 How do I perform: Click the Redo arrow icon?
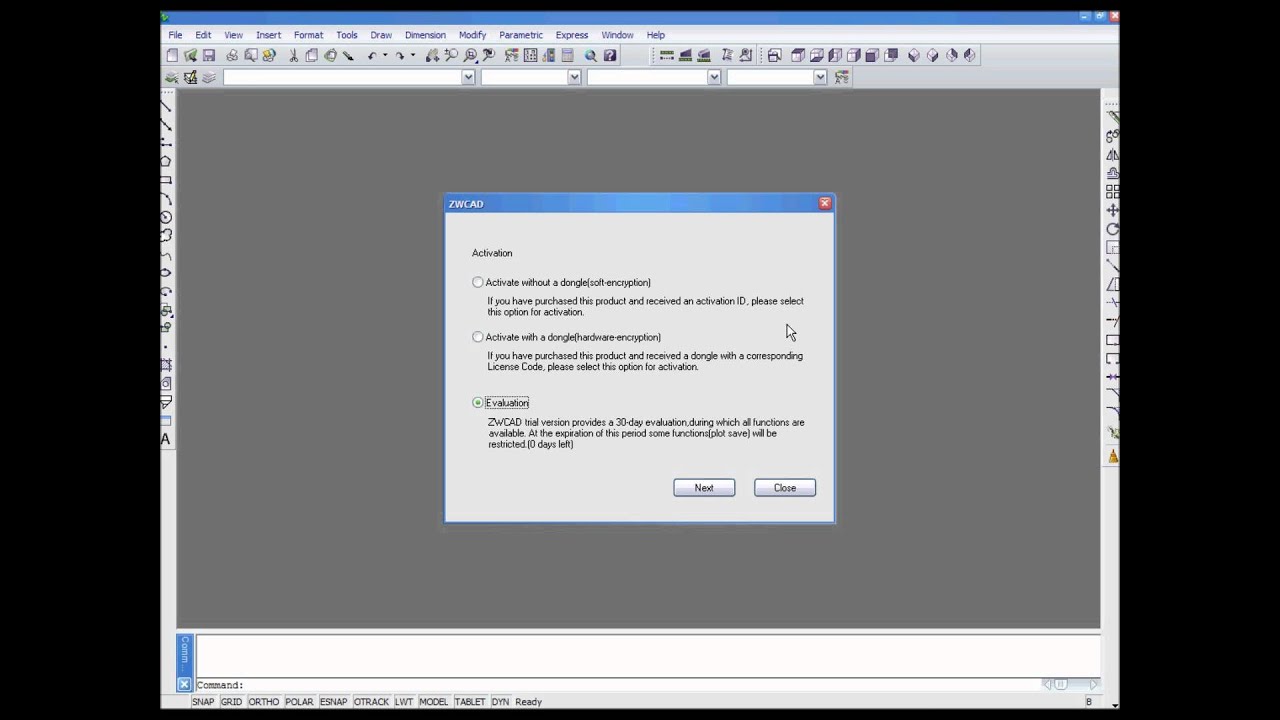click(399, 56)
